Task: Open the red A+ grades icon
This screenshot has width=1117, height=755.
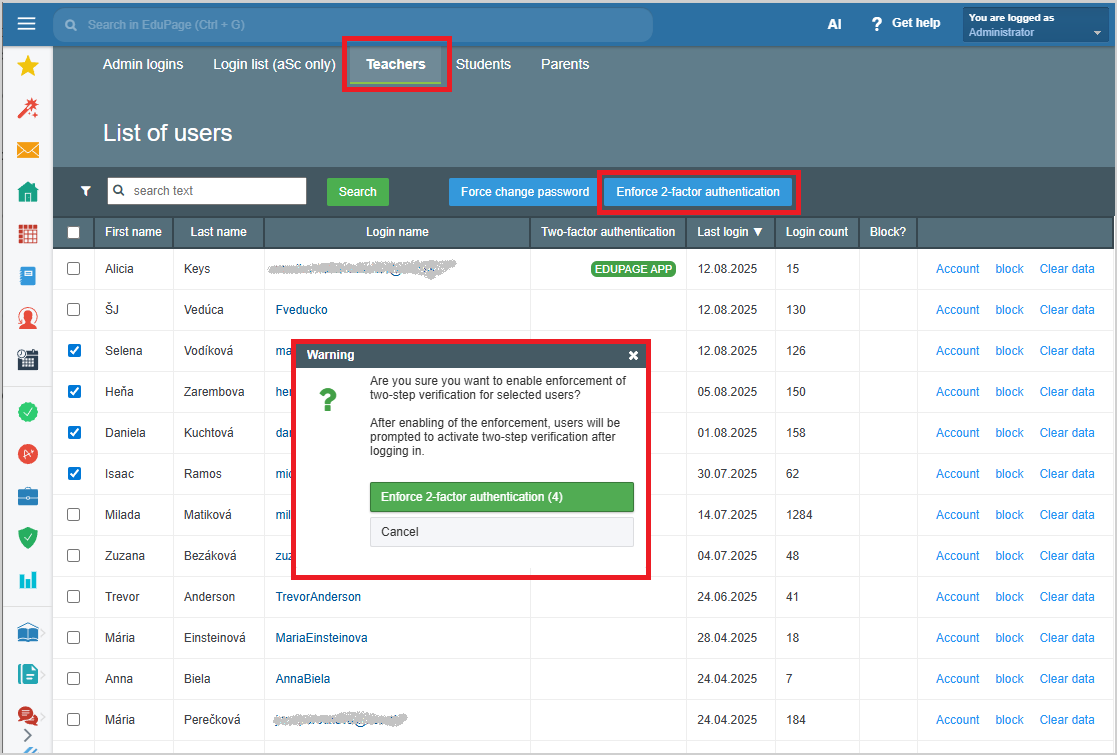Action: pos(28,453)
